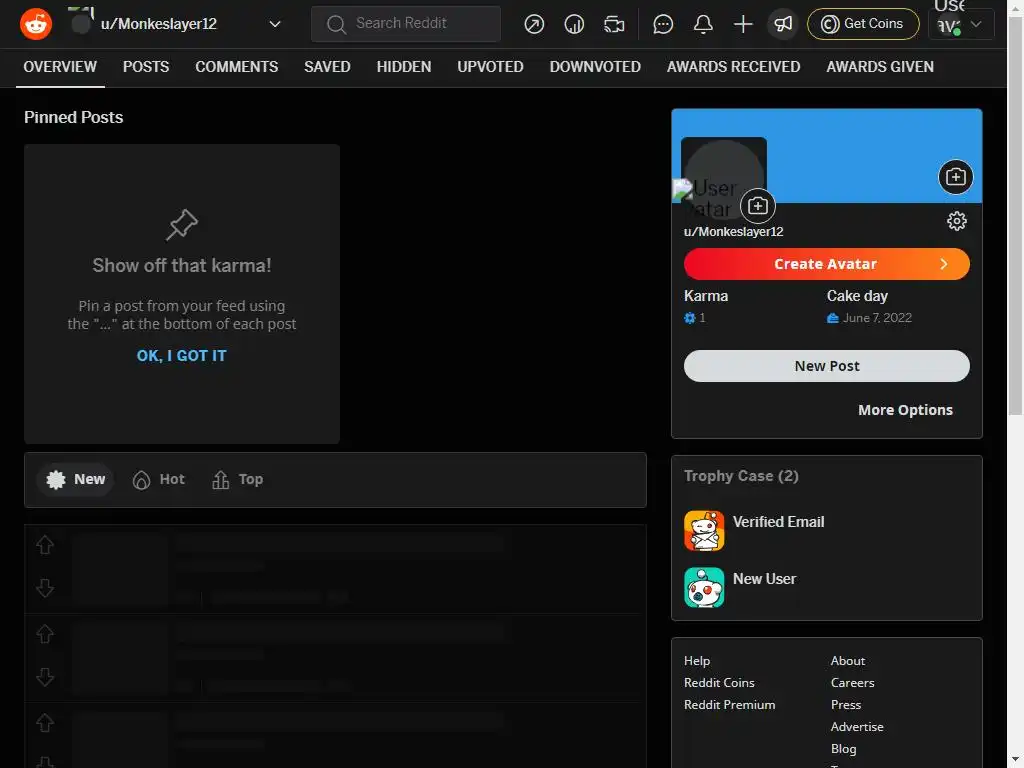The height and width of the screenshot is (768, 1024).
Task: Switch to the AWARDS RECEIVED tab
Action: (733, 67)
